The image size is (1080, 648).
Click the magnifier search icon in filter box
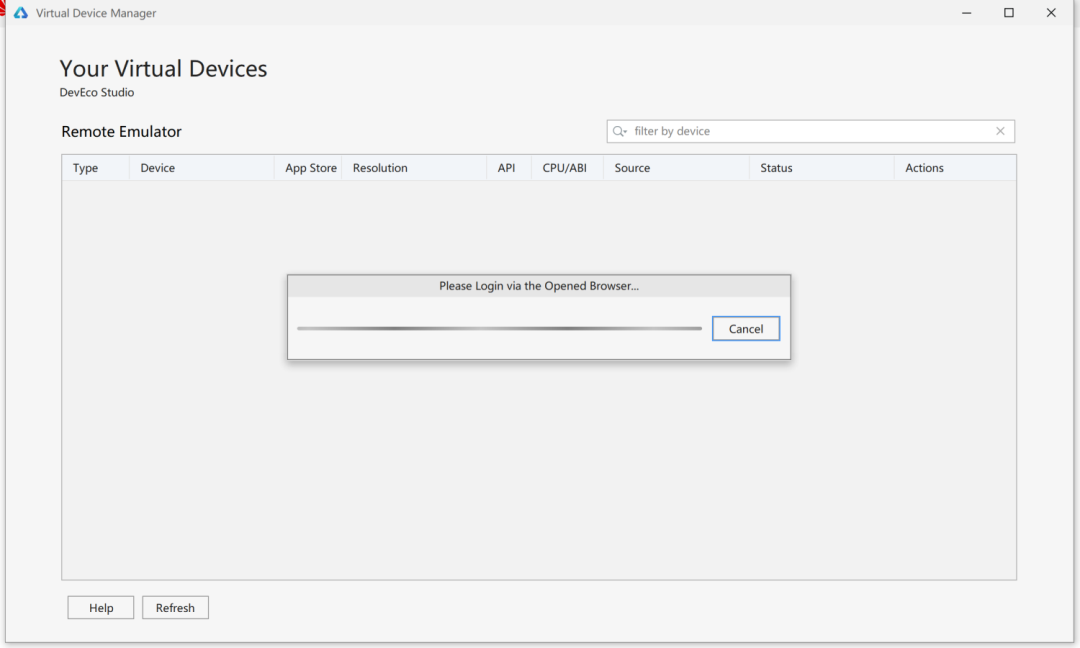coord(620,131)
